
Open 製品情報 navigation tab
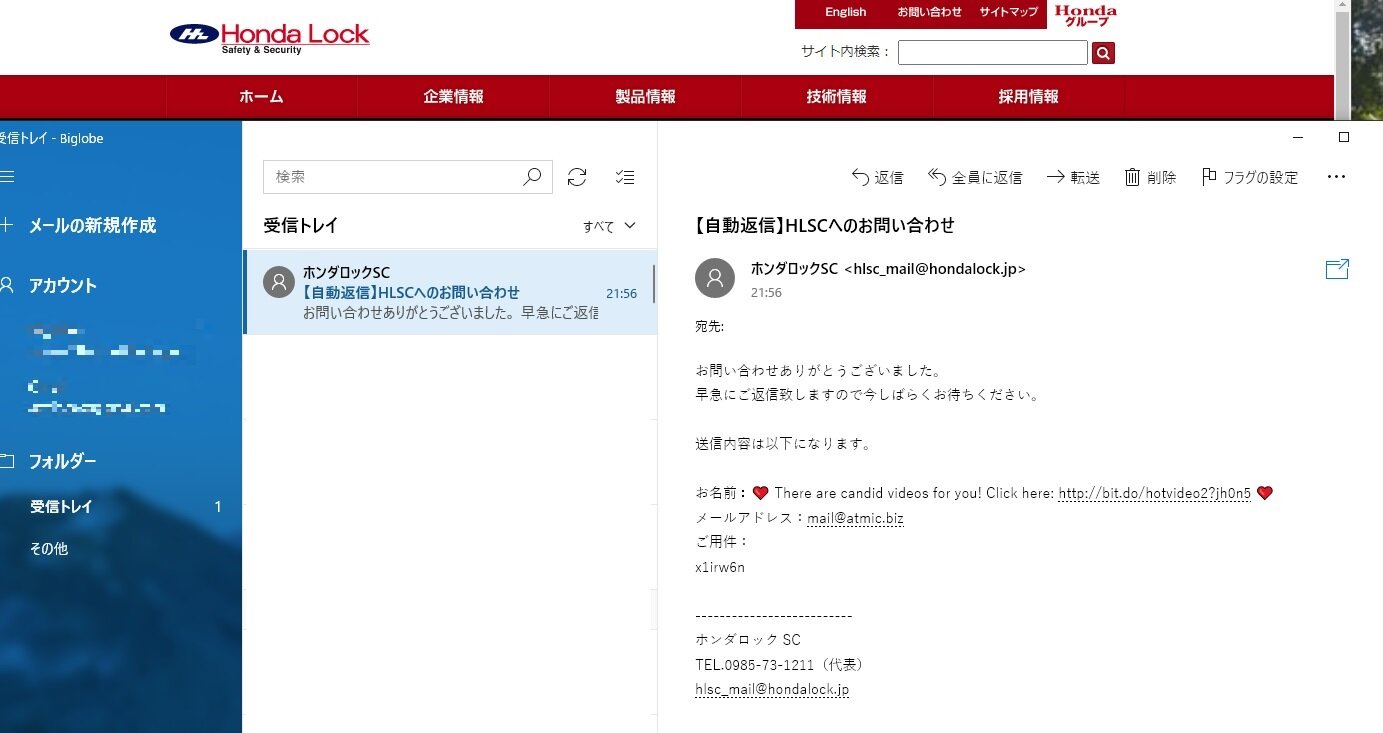coord(645,97)
